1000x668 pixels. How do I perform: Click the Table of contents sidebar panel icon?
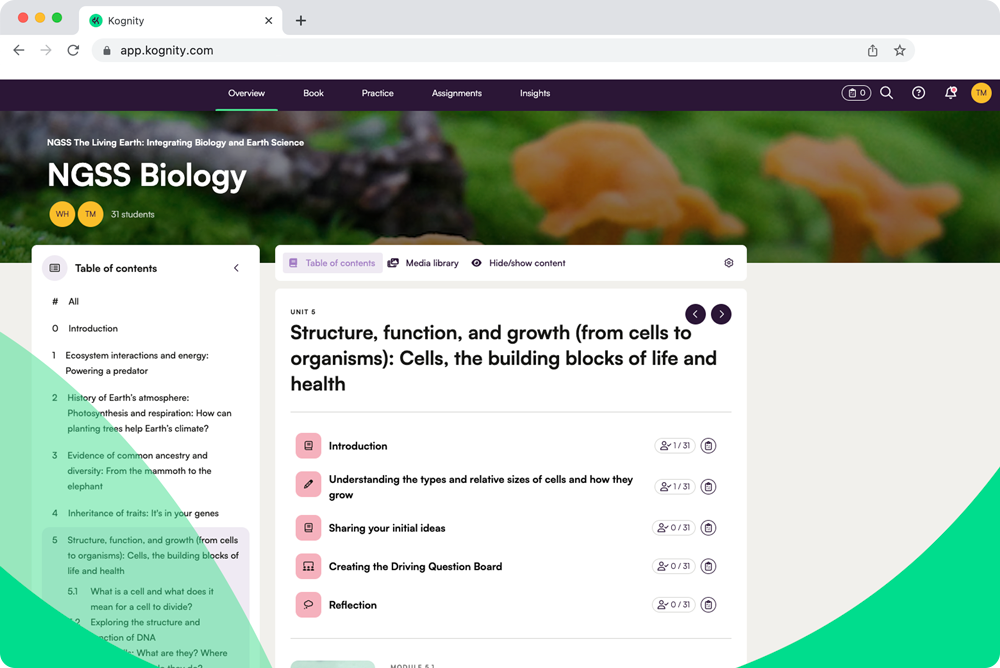pyautogui.click(x=55, y=268)
